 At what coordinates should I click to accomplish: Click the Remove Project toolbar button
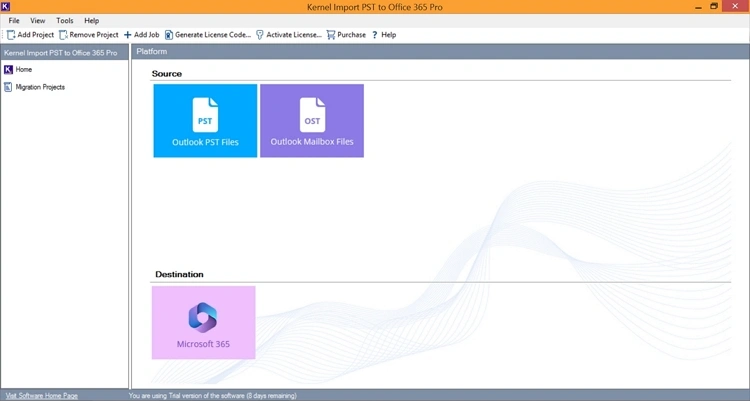(88, 35)
